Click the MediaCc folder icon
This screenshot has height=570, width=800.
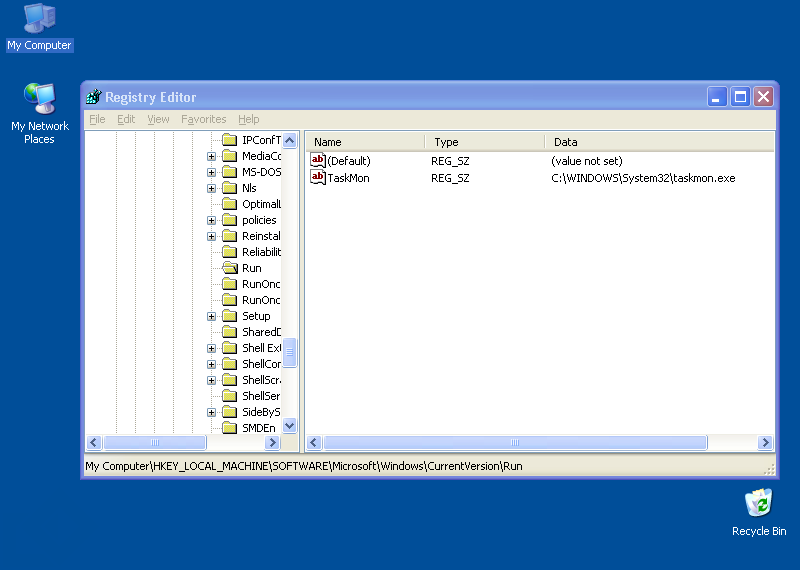(x=230, y=156)
